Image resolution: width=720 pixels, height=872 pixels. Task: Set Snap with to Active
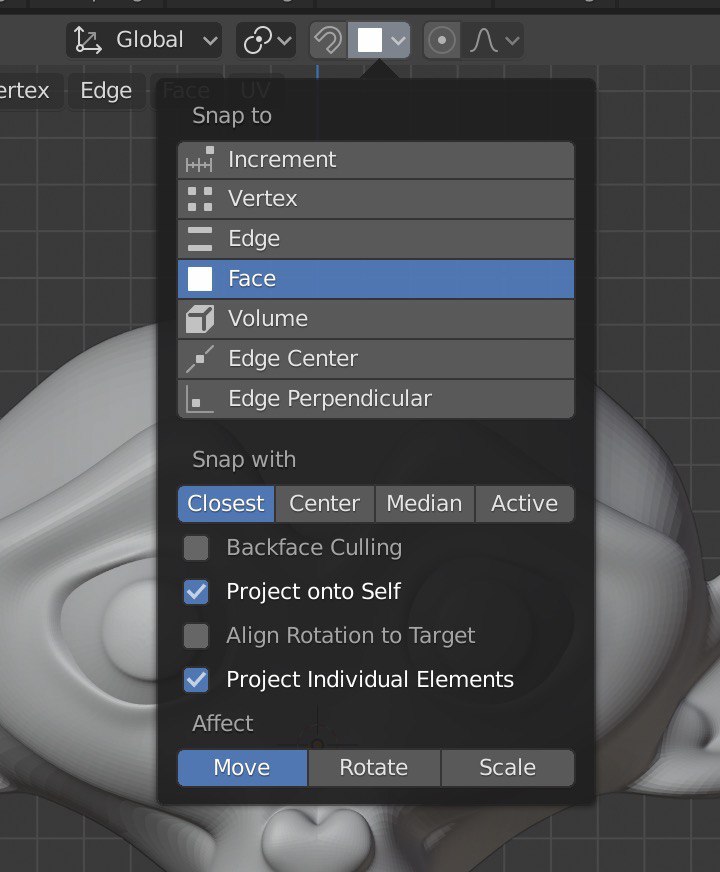[x=524, y=504]
